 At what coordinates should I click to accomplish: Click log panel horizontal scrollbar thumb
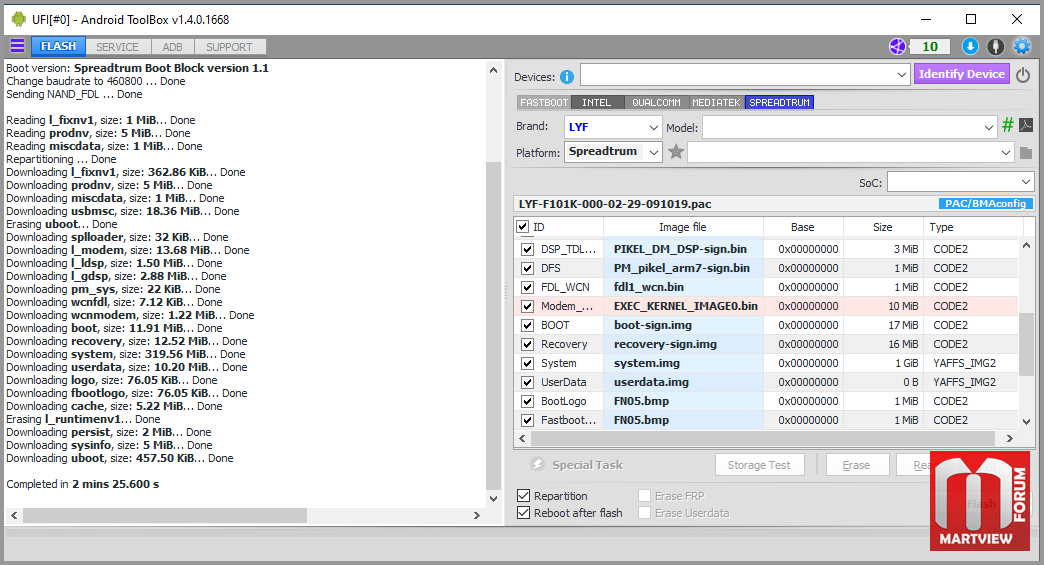coord(164,515)
